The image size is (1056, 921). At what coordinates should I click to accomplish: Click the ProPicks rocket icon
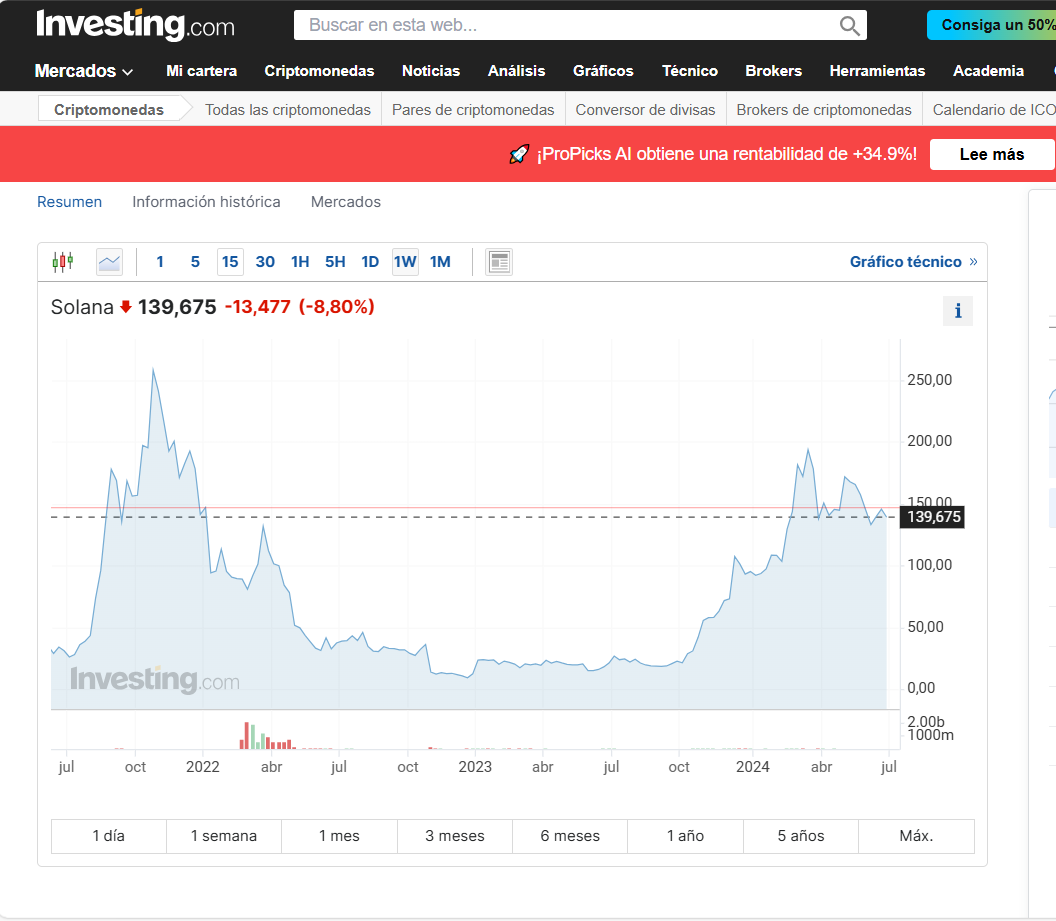pyautogui.click(x=519, y=154)
